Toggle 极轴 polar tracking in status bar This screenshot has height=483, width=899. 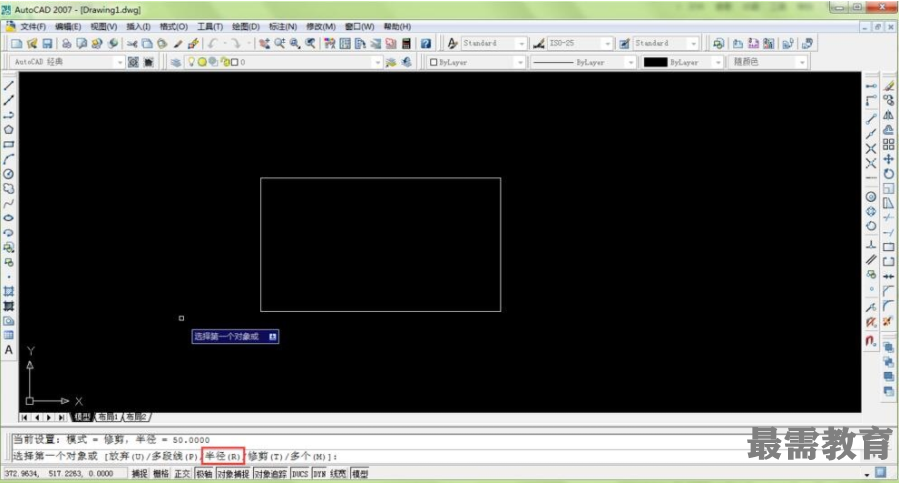pyautogui.click(x=204, y=474)
